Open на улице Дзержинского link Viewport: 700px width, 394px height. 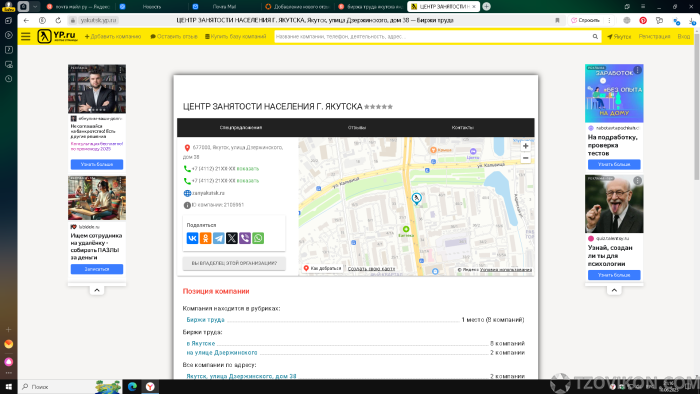click(222, 353)
